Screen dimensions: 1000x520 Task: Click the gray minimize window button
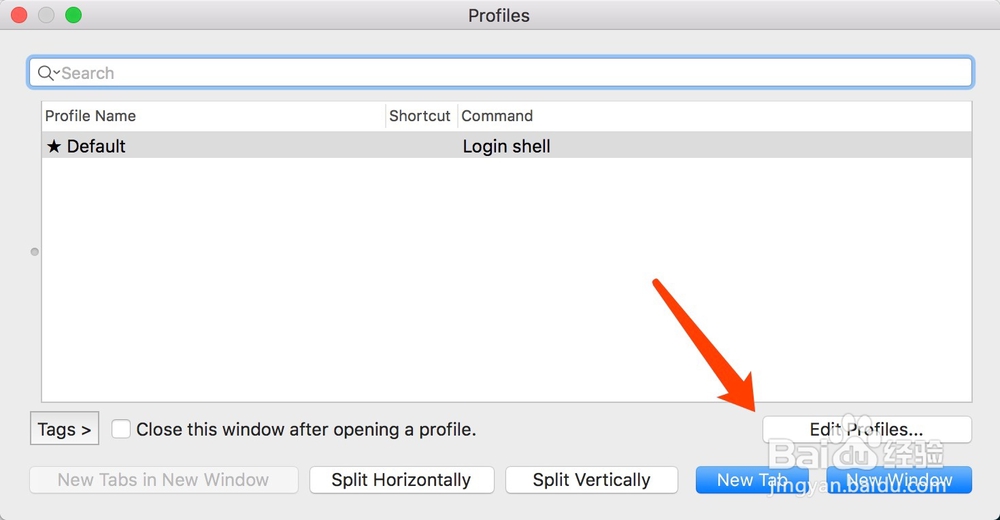(x=46, y=15)
